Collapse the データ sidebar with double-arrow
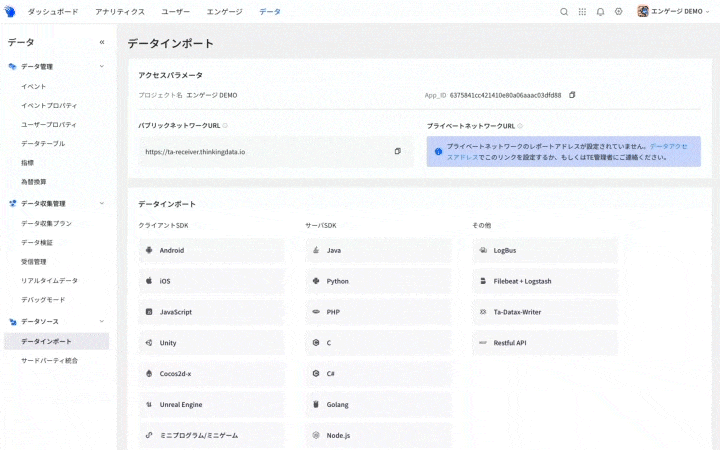 pos(102,42)
